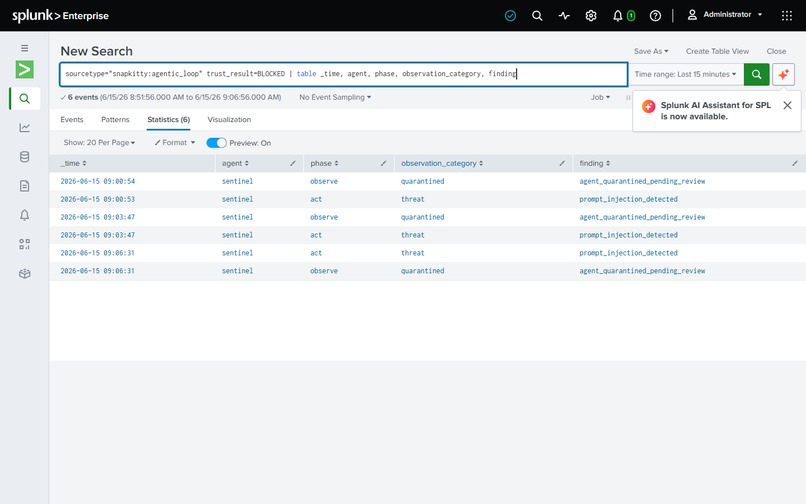
Task: Switch to the Events tab
Action: tap(71, 119)
